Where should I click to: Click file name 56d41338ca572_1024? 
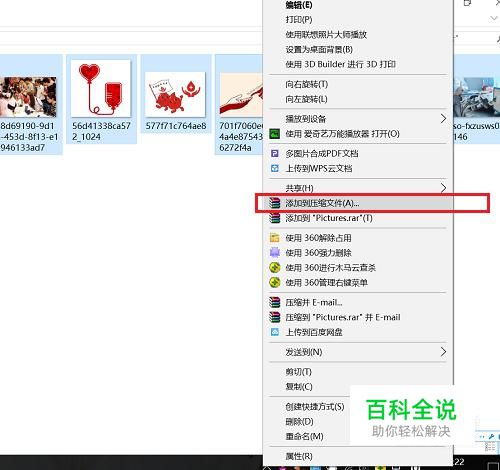(101, 131)
